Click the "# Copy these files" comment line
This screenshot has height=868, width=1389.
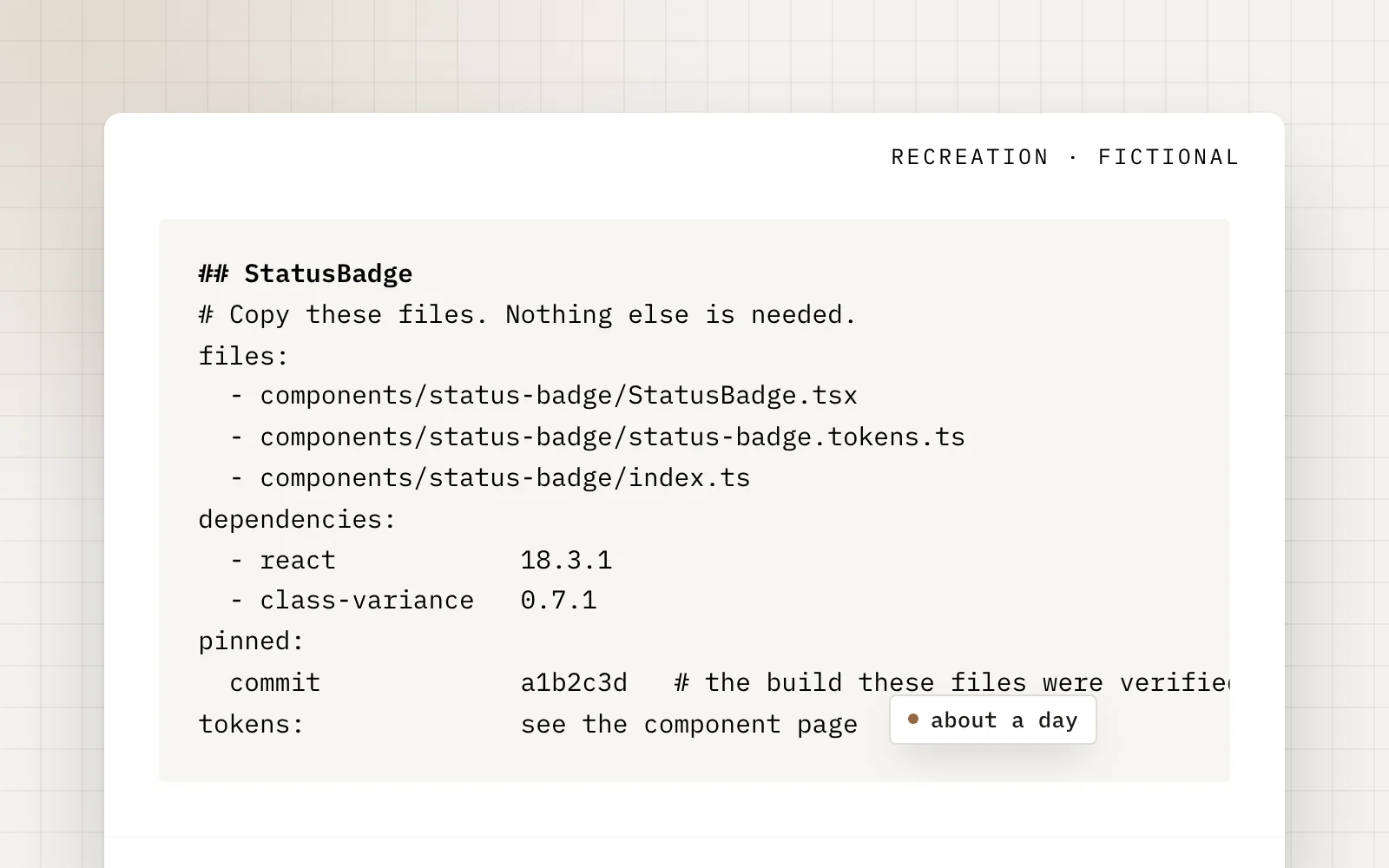click(527, 314)
